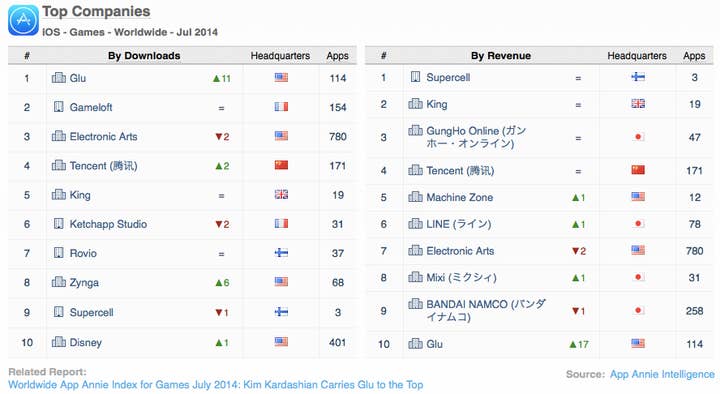The height and width of the screenshot is (394, 720).
Task: Click the Top Companies title link
Action: tap(96, 11)
